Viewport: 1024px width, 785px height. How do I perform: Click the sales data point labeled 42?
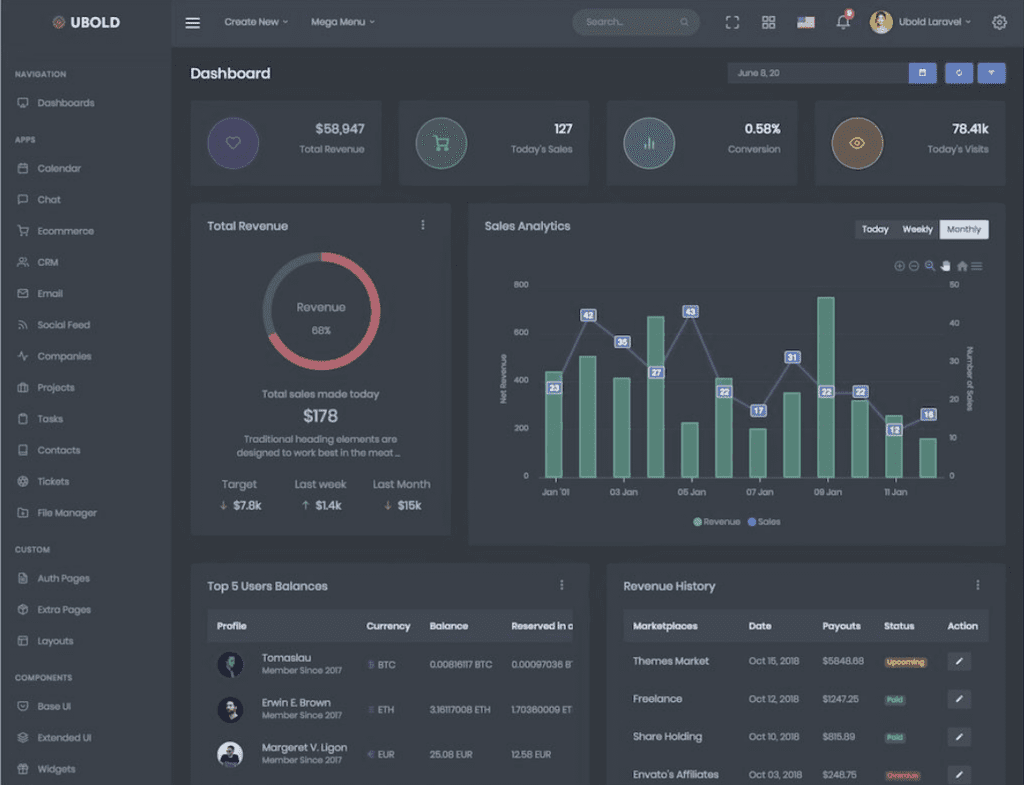(588, 315)
